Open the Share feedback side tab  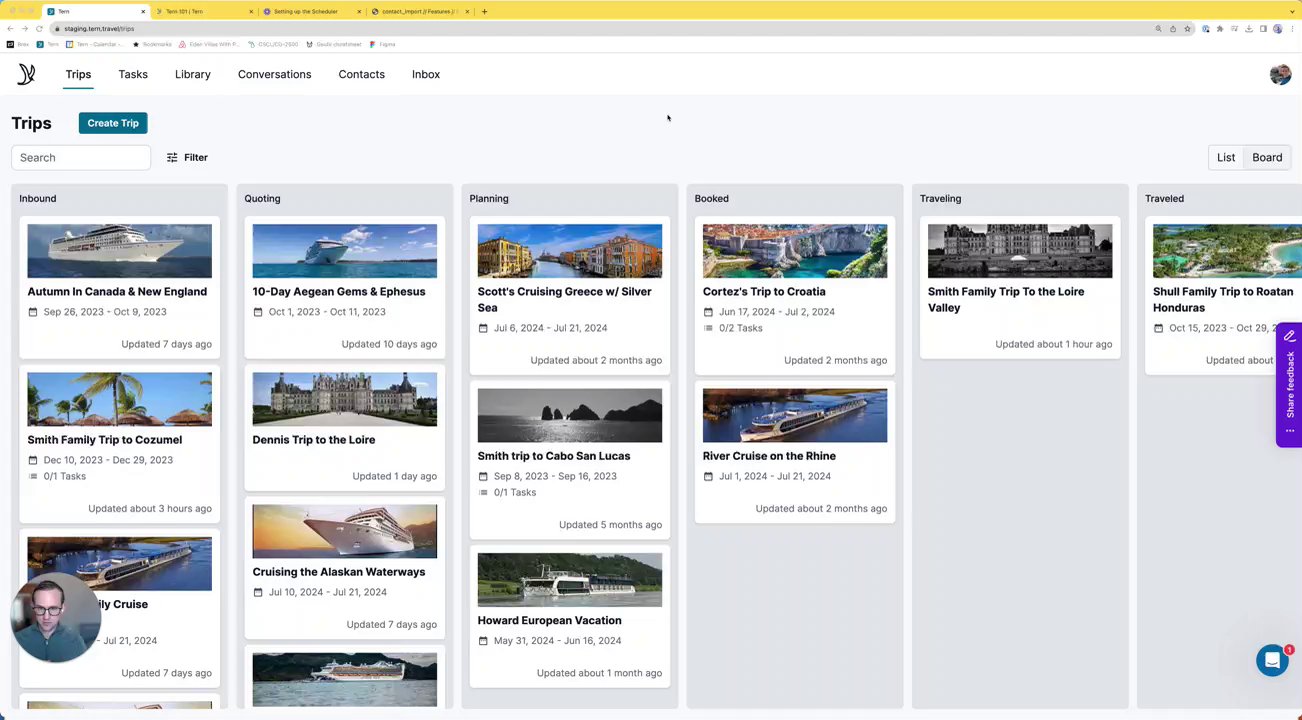[1289, 385]
